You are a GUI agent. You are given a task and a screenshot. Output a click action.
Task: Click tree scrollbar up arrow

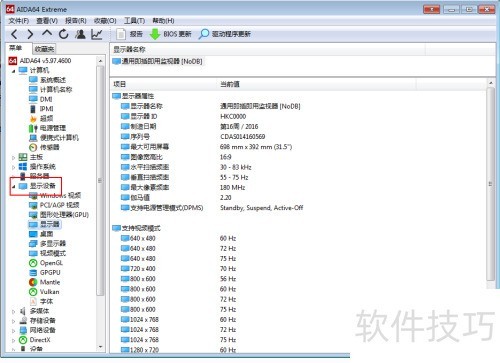tap(100, 61)
